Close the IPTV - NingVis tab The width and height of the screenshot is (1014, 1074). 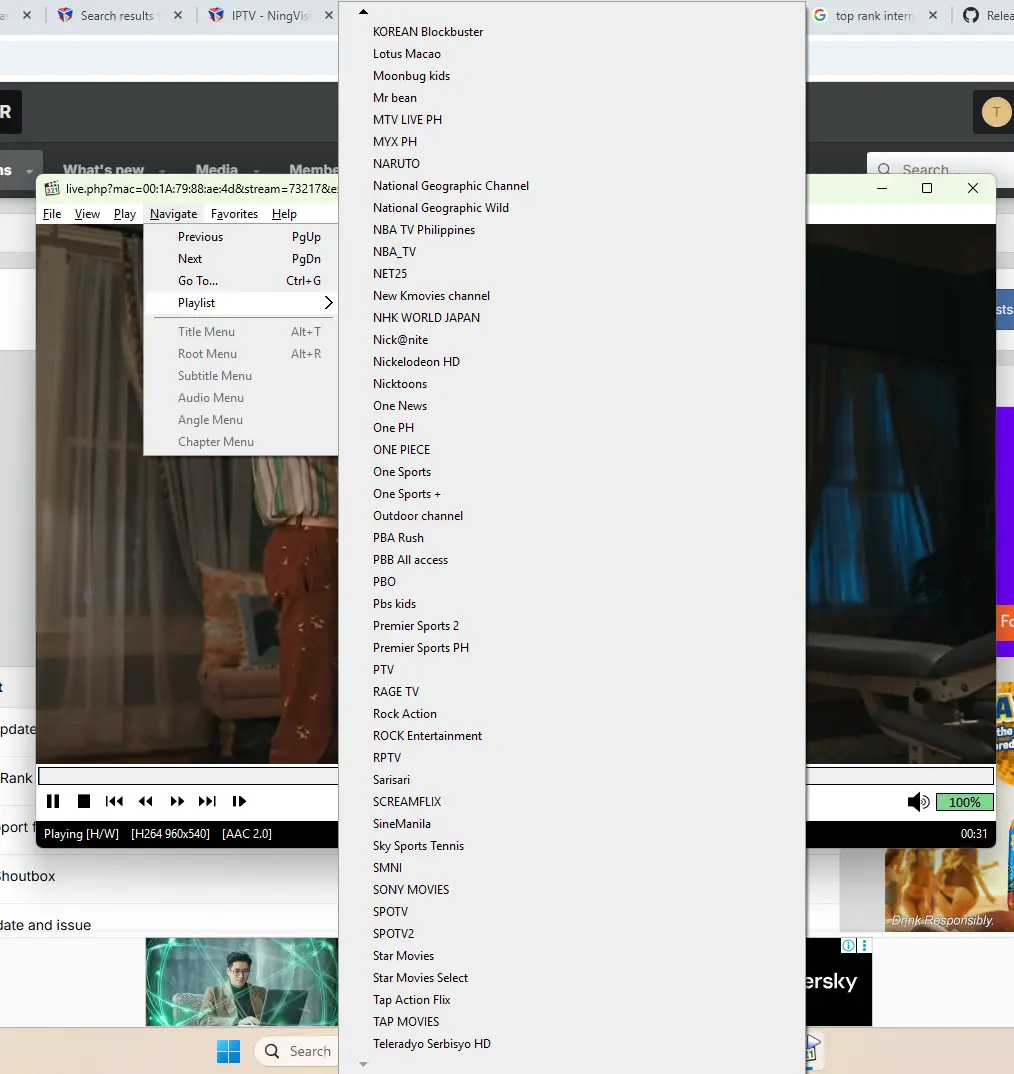pos(329,15)
